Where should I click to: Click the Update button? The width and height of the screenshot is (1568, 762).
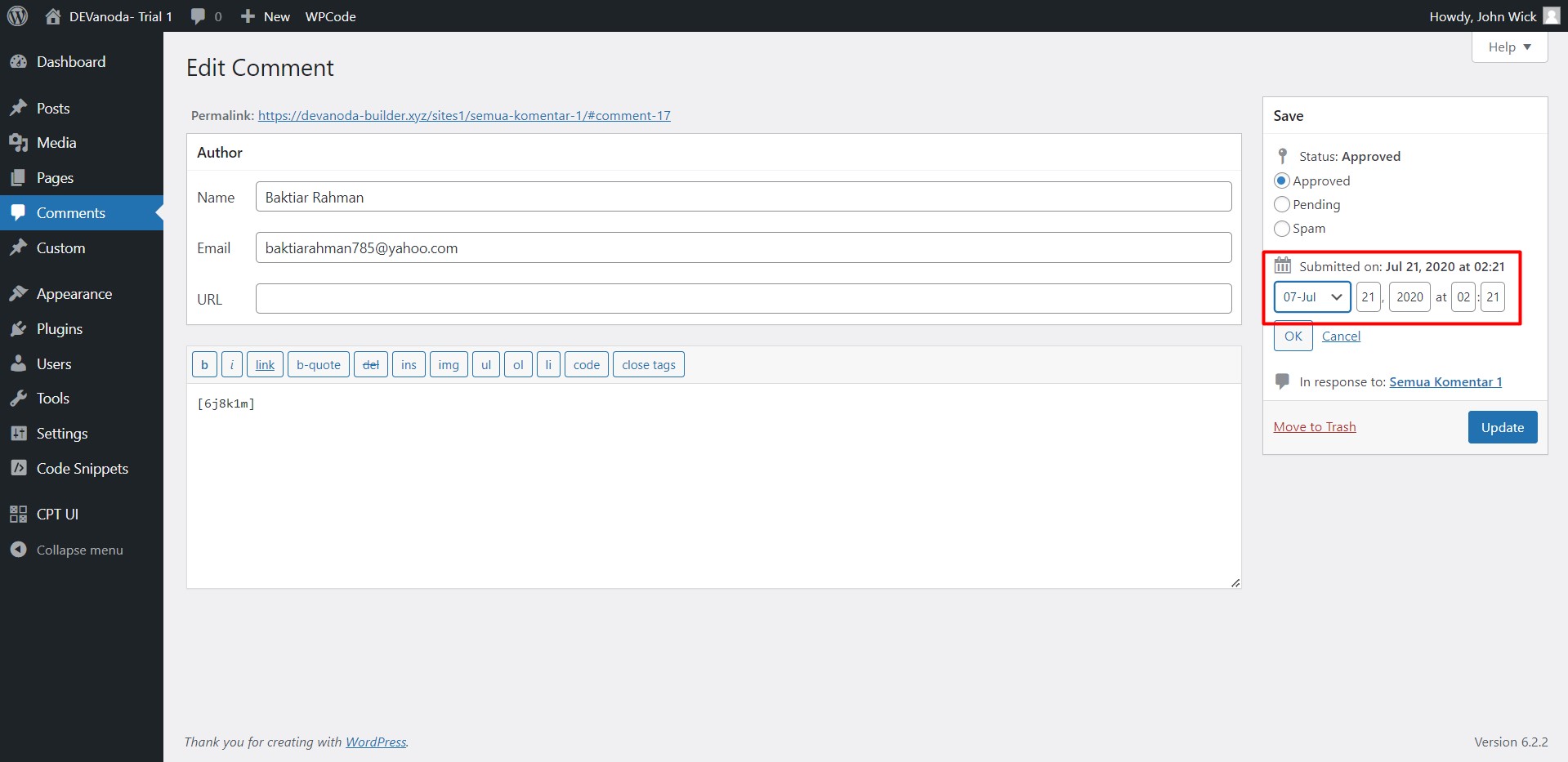[1502, 427]
